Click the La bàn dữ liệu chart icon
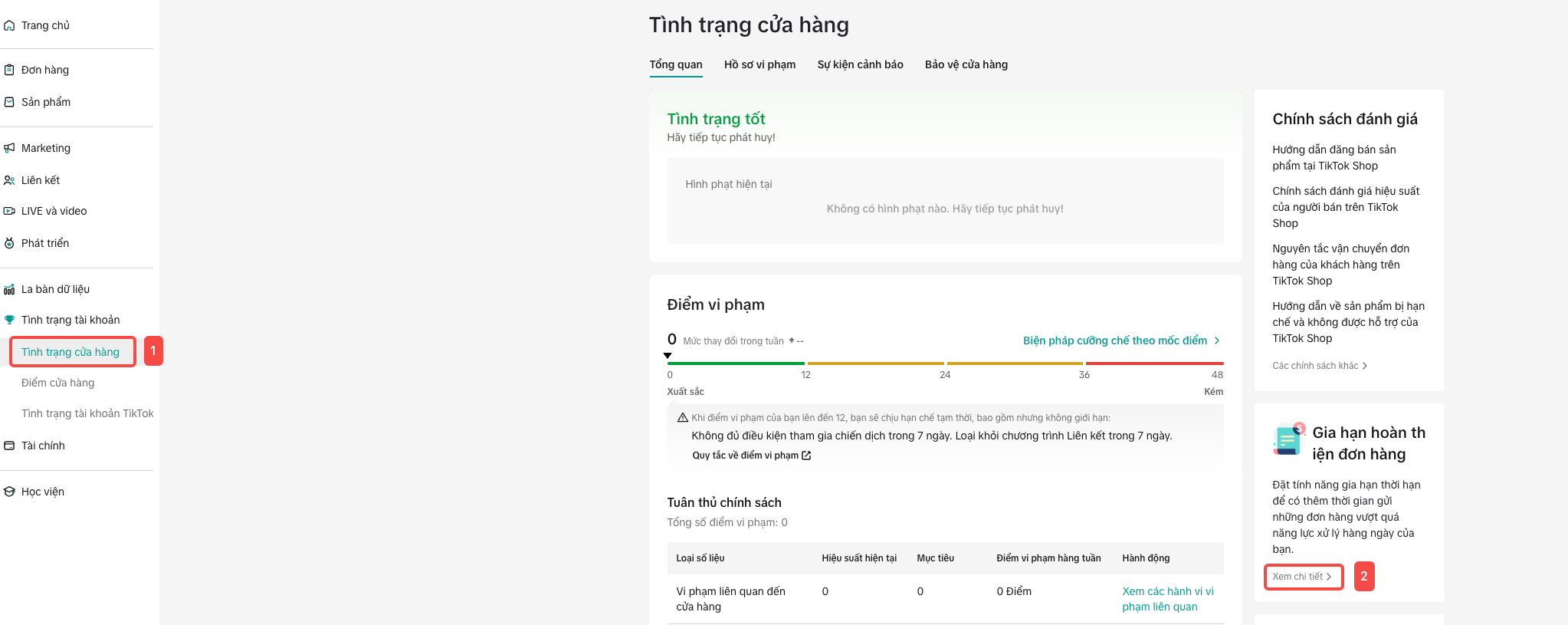Viewport: 1568px width, 625px height. [9, 289]
